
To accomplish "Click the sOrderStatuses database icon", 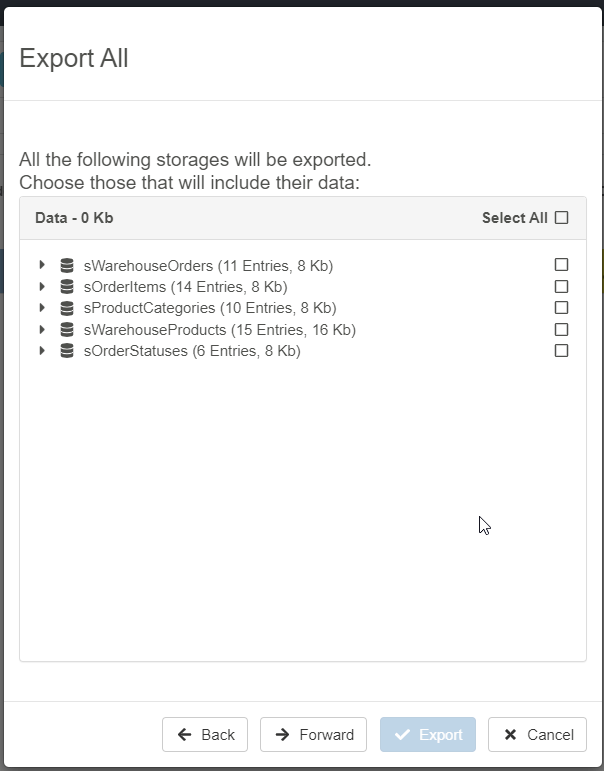I will [67, 351].
